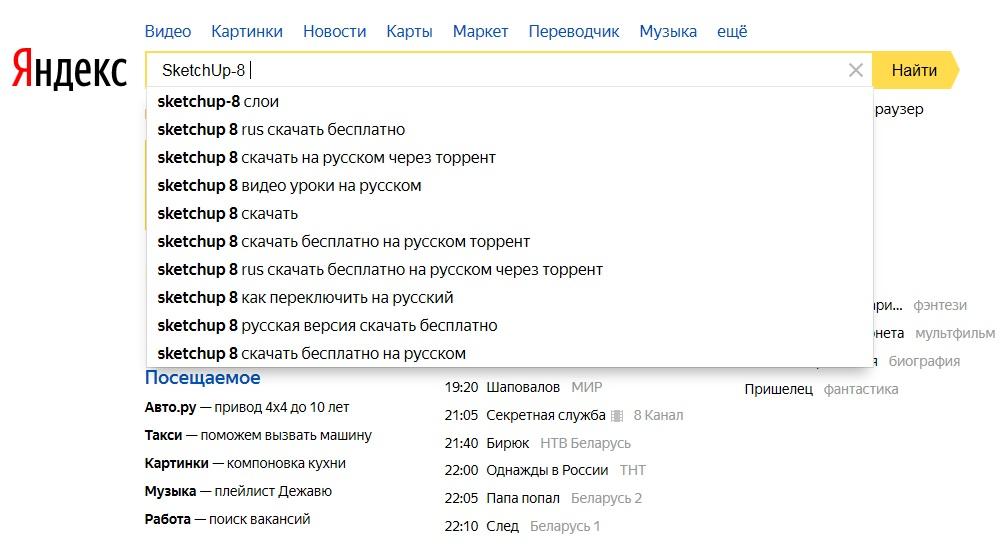The height and width of the screenshot is (560, 1008).
Task: Click the мультфильм genre label
Action: click(955, 333)
